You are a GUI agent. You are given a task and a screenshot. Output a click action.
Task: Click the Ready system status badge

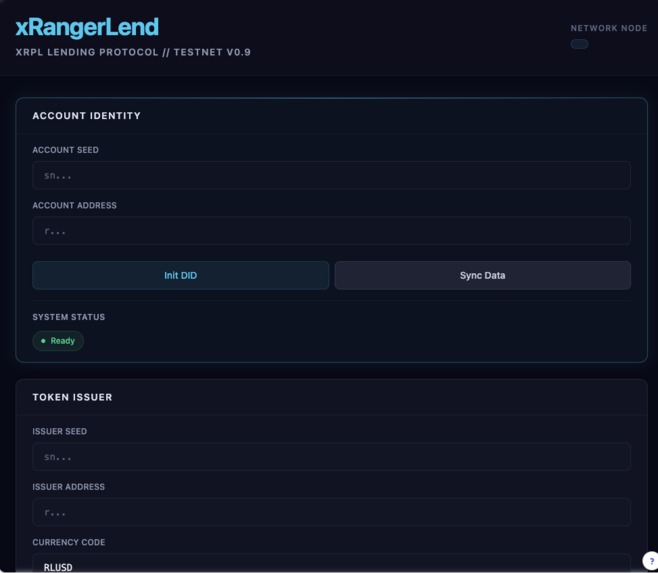click(58, 341)
